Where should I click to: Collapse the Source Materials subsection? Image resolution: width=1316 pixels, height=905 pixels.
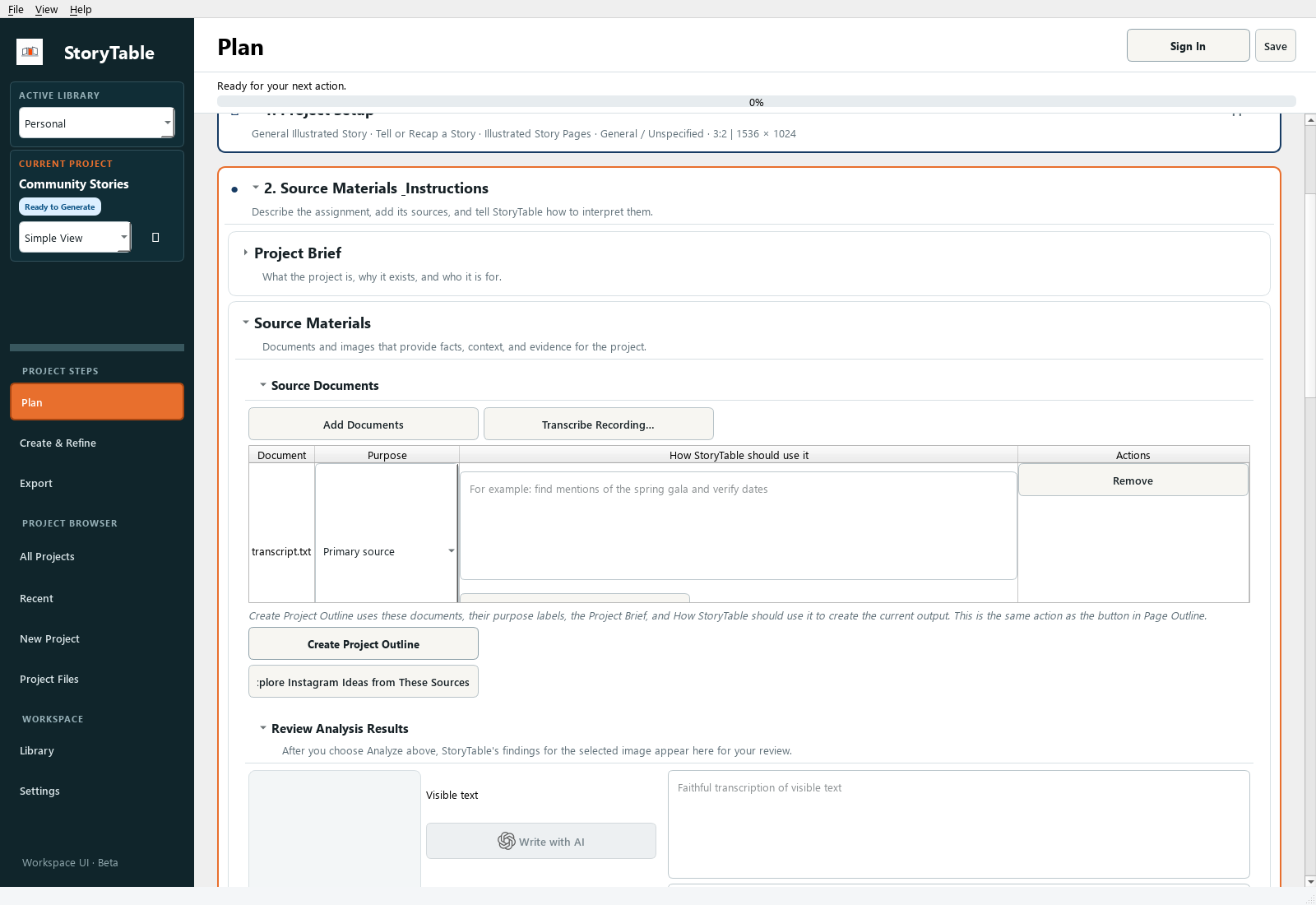click(245, 323)
